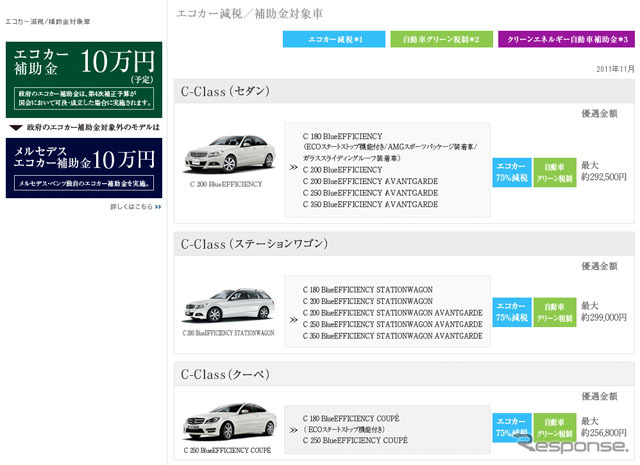Click the C 200 BlueEFFICIENCY sedan photo
640x465 pixels.
pyautogui.click(x=230, y=154)
